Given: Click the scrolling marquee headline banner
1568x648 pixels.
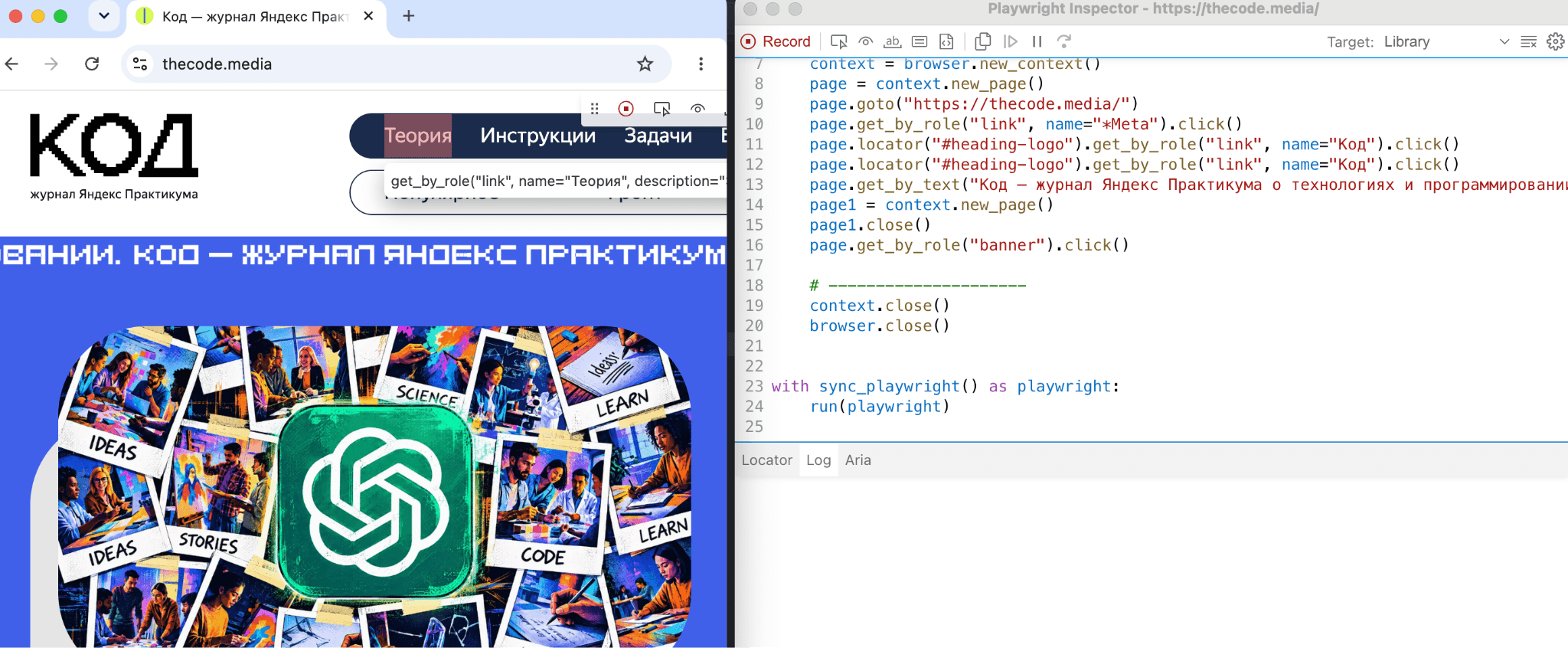Looking at the screenshot, I should 363,254.
